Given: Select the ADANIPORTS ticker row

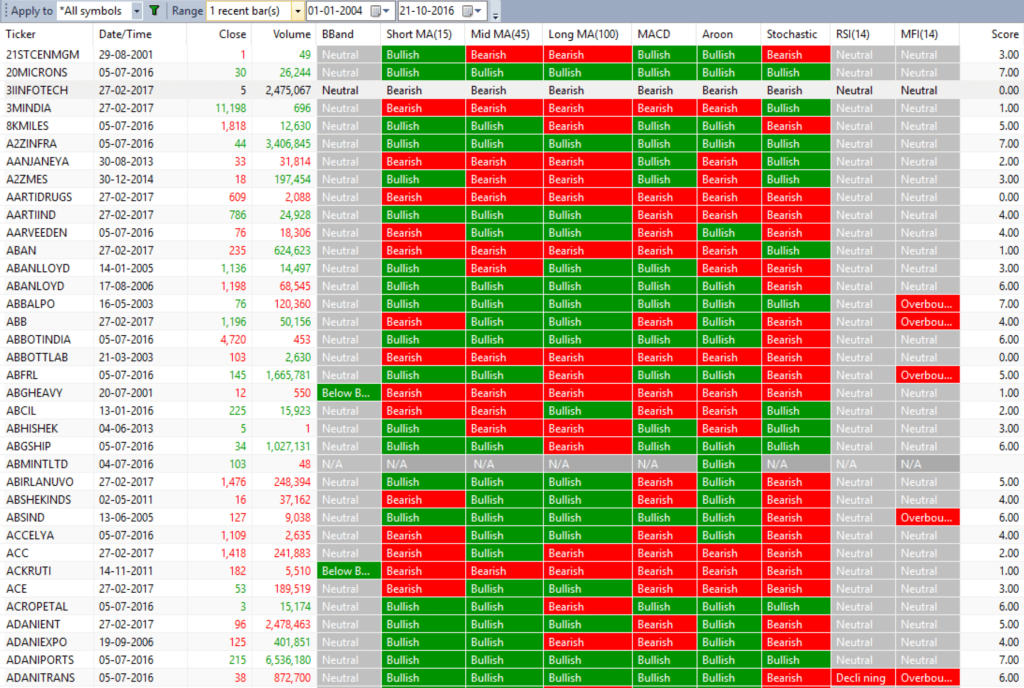Looking at the screenshot, I should 45,660.
